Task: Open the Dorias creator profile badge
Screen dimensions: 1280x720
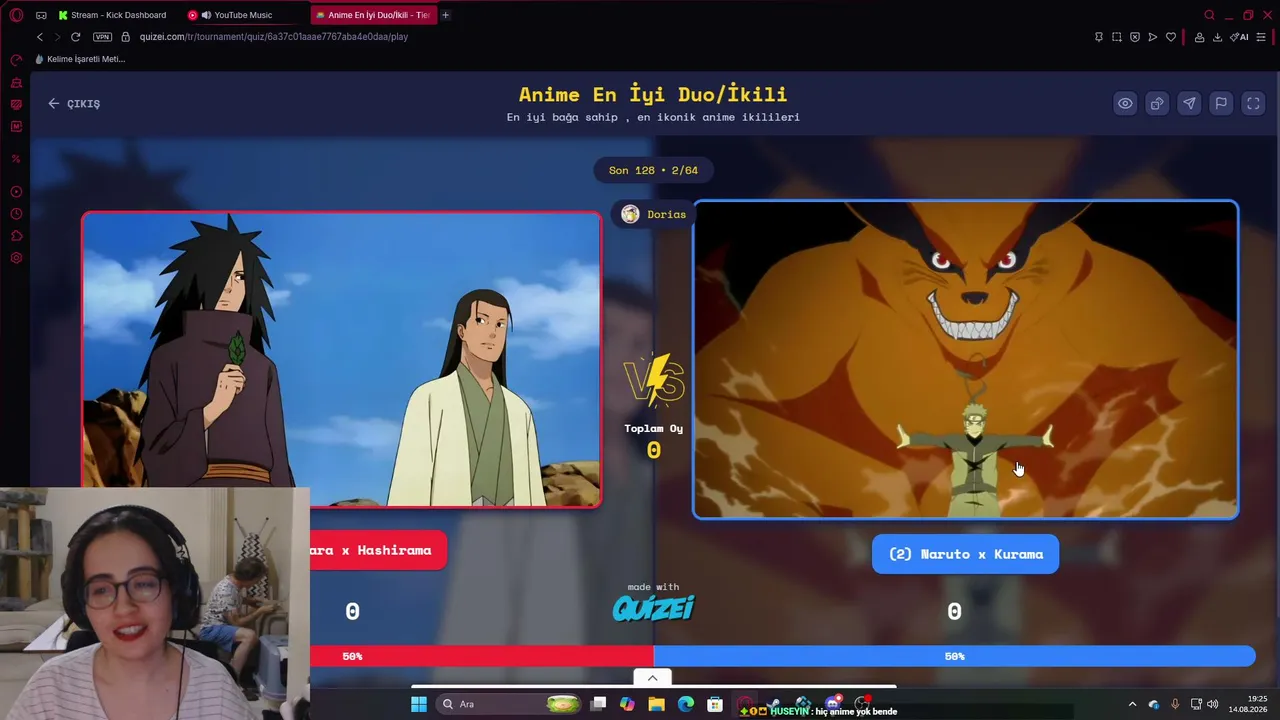Action: point(654,214)
